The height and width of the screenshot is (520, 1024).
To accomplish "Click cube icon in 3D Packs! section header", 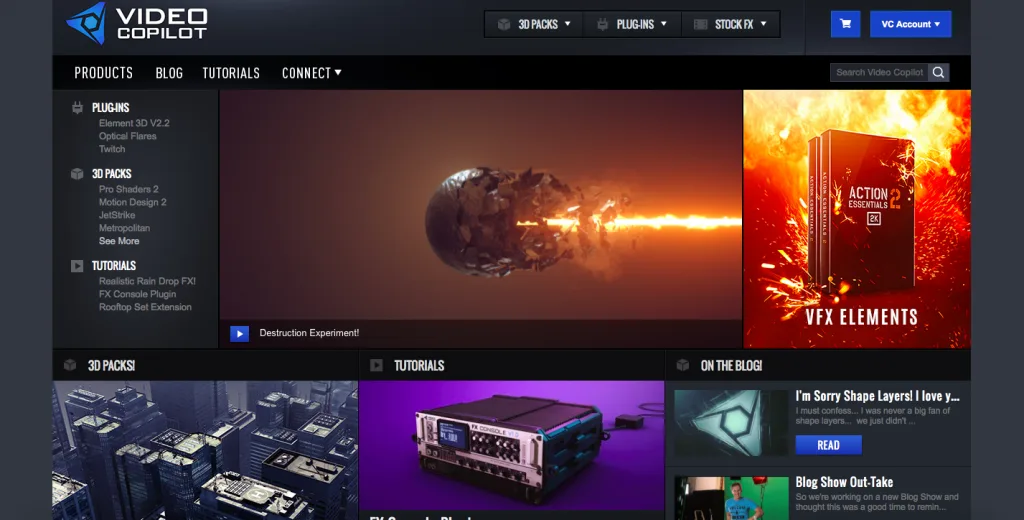I will (x=70, y=365).
